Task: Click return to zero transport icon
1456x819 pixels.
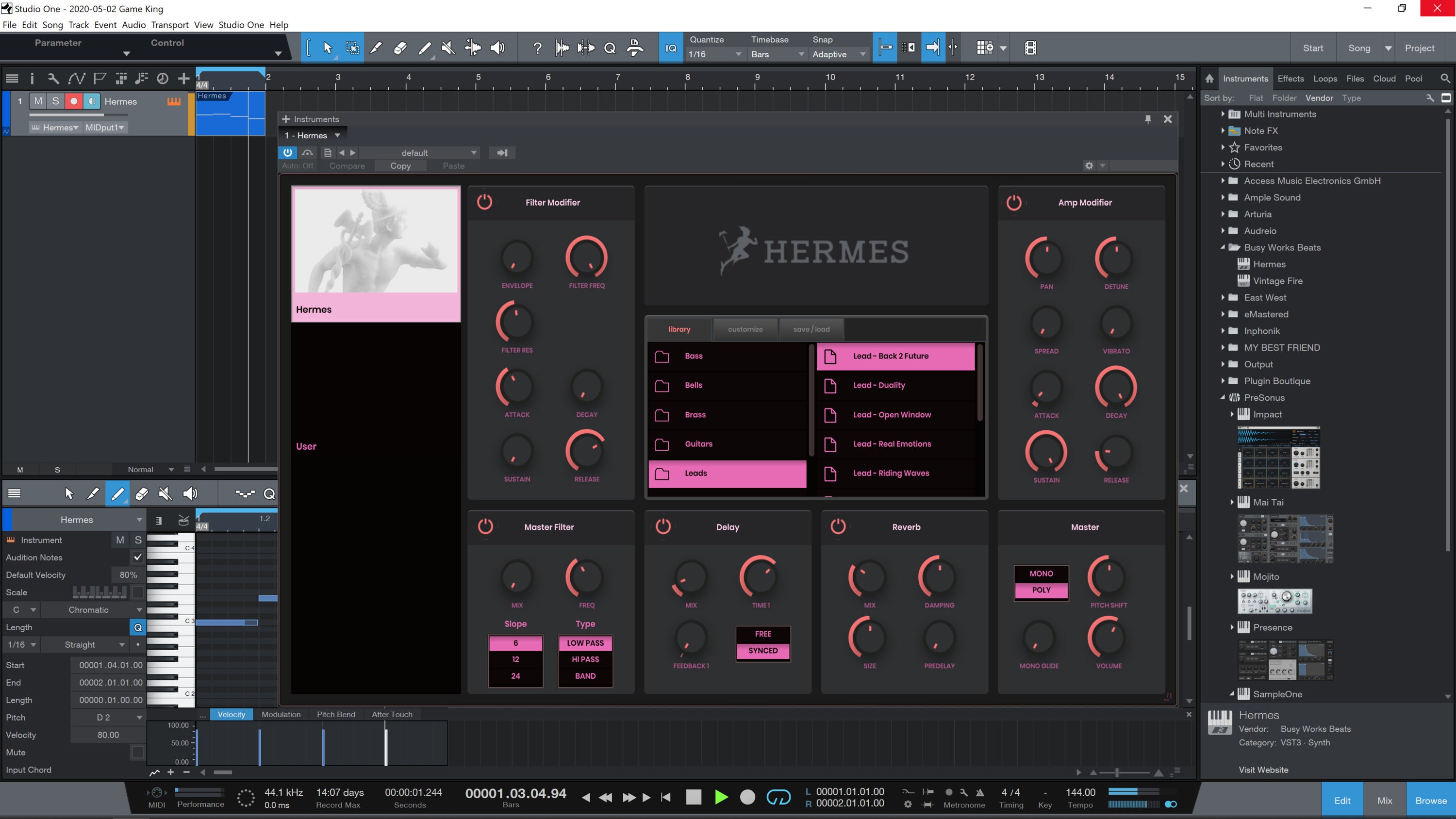Action: pos(666,797)
